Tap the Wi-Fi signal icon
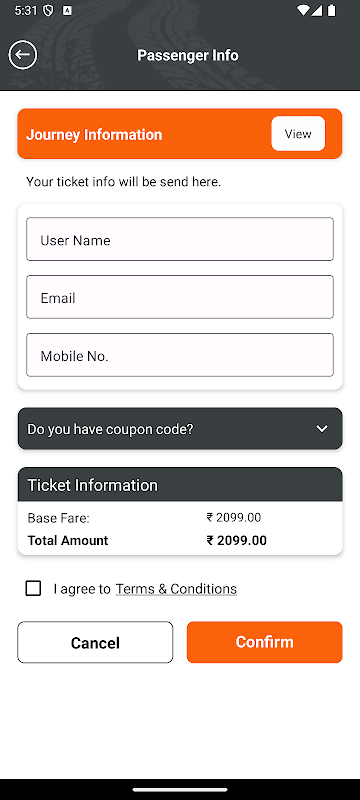Viewport: 360px width, 800px height. [303, 11]
